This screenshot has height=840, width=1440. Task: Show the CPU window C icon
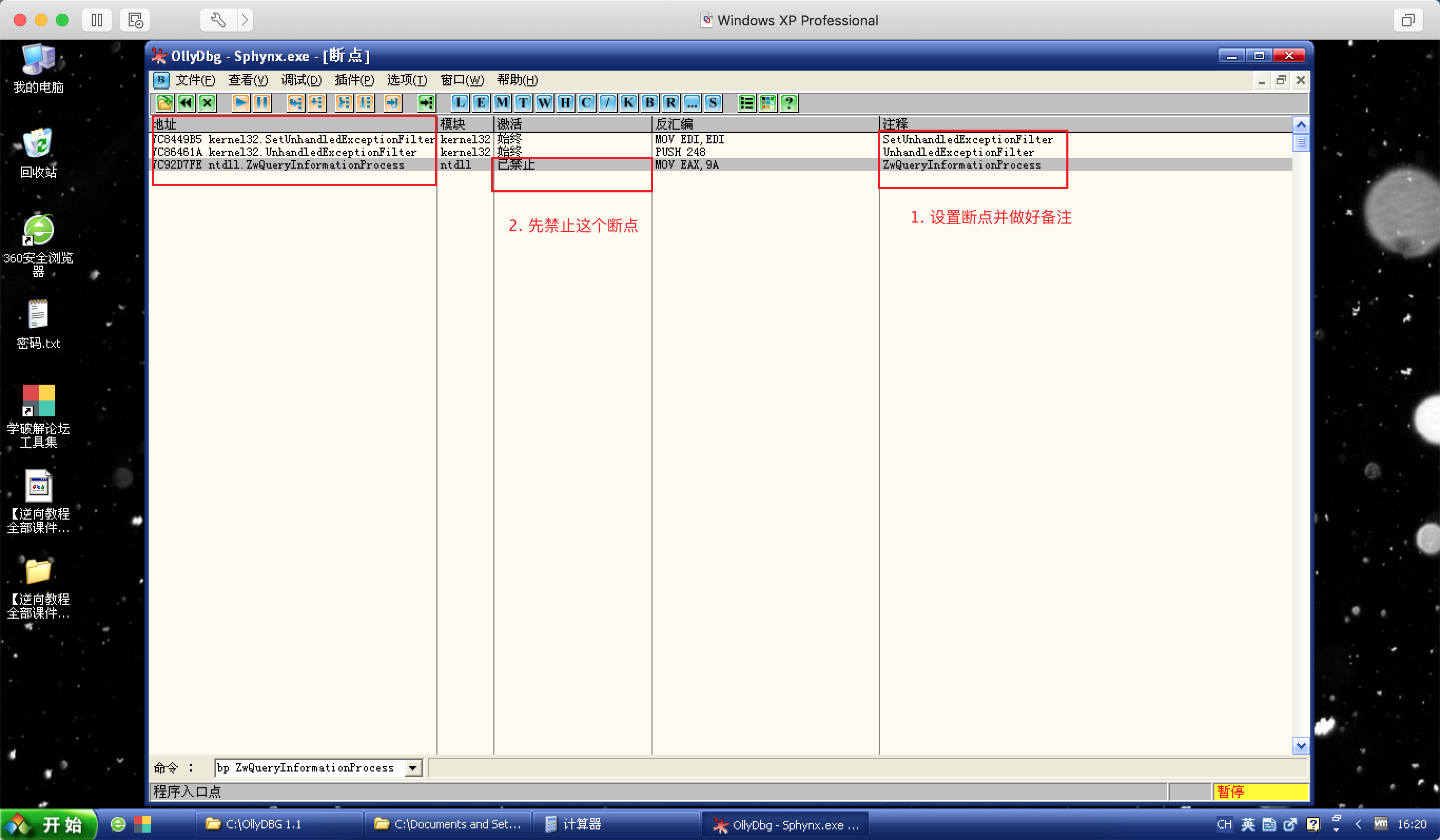[x=586, y=103]
